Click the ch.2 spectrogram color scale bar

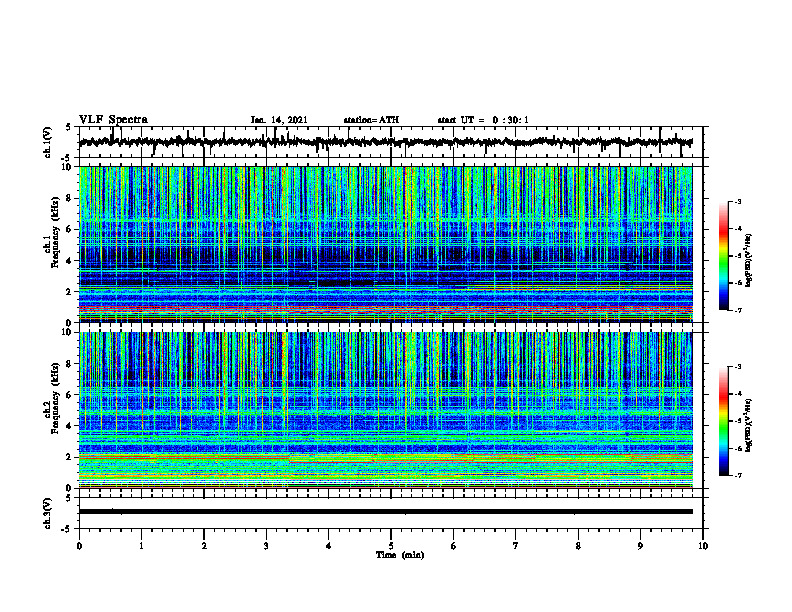click(x=724, y=421)
